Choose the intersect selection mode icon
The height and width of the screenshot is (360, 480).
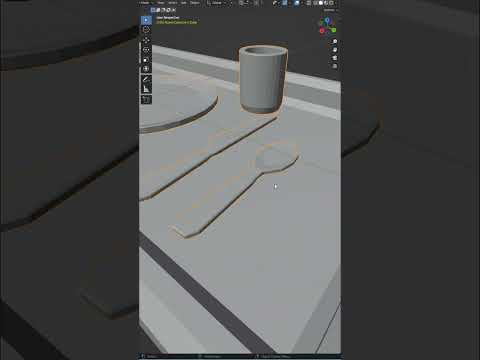(x=173, y=10)
